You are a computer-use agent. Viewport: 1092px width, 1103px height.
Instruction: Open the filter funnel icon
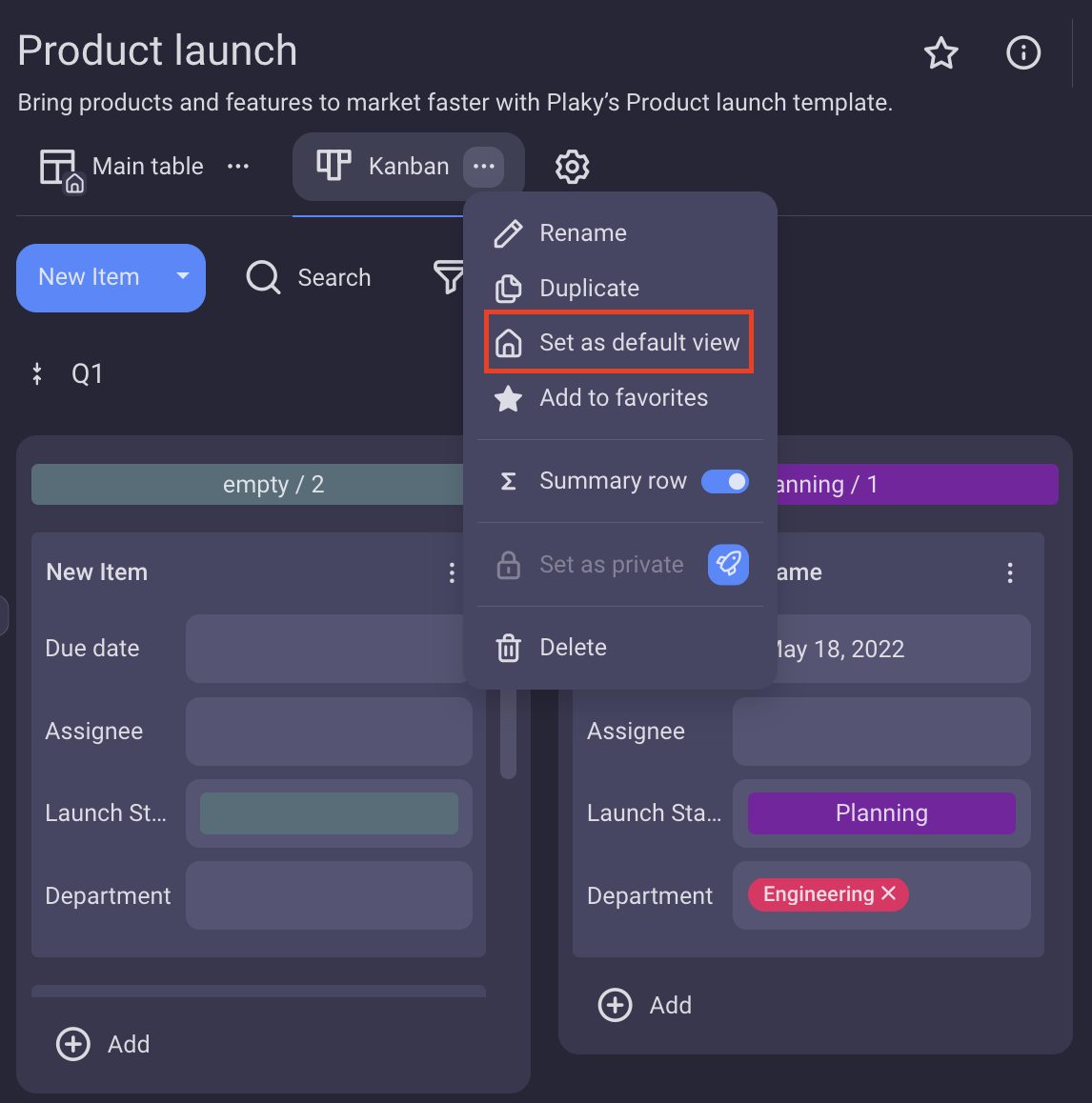[x=448, y=277]
